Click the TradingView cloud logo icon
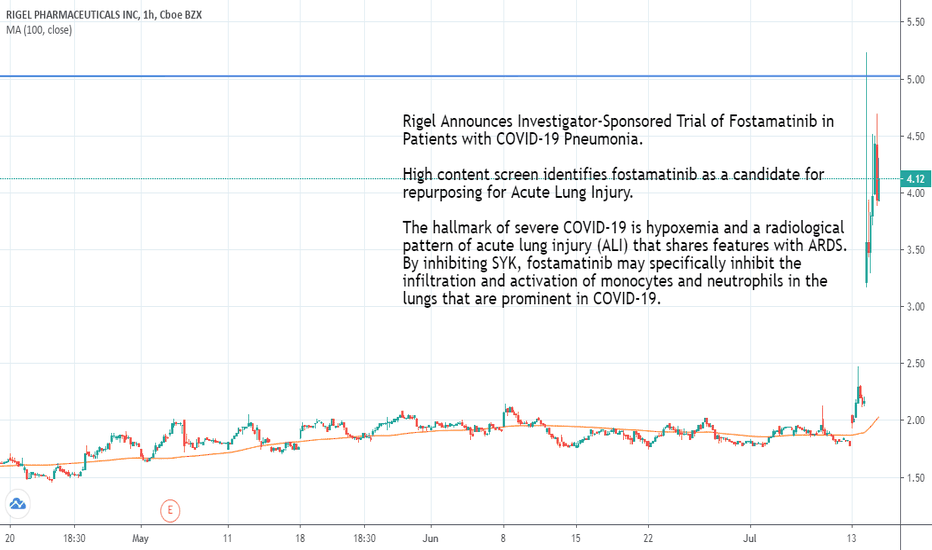Viewport: 932px width, 550px height. tap(17, 504)
